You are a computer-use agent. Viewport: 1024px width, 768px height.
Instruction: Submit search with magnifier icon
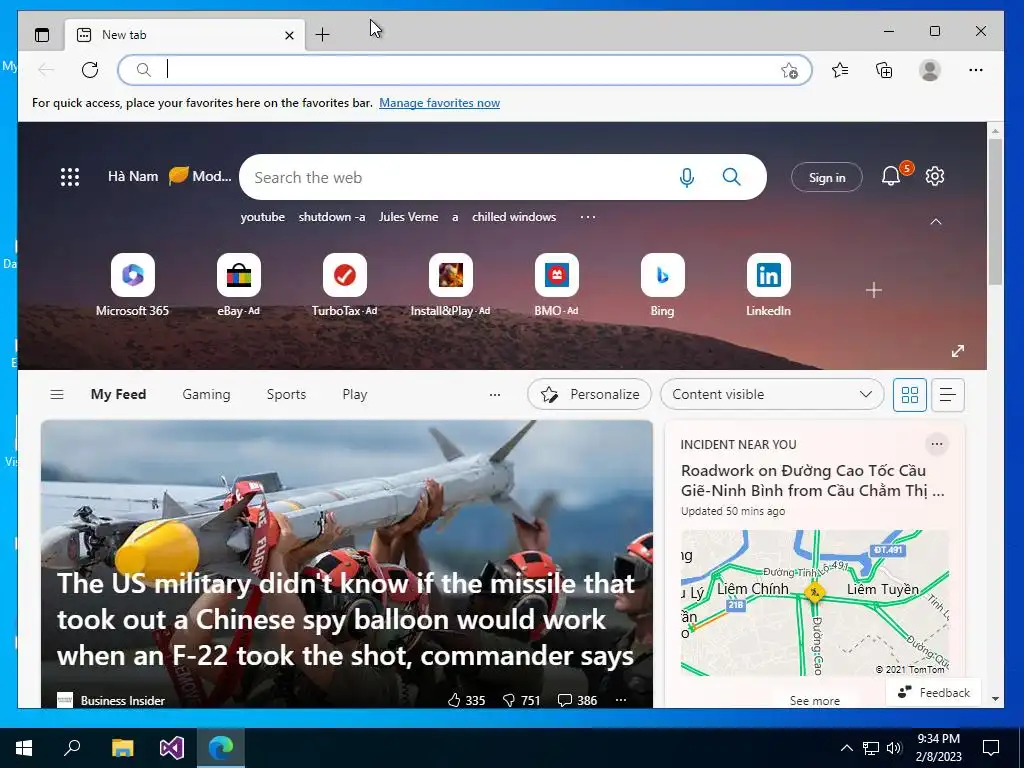732,177
